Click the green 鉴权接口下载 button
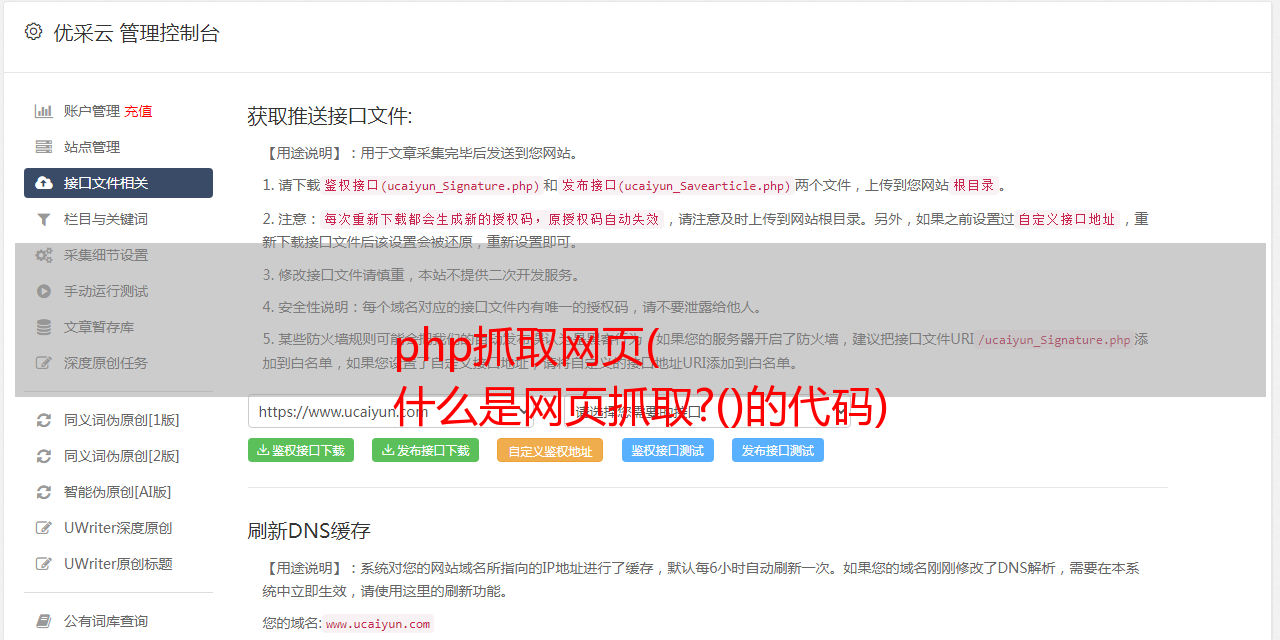This screenshot has width=1280, height=640. (x=300, y=450)
